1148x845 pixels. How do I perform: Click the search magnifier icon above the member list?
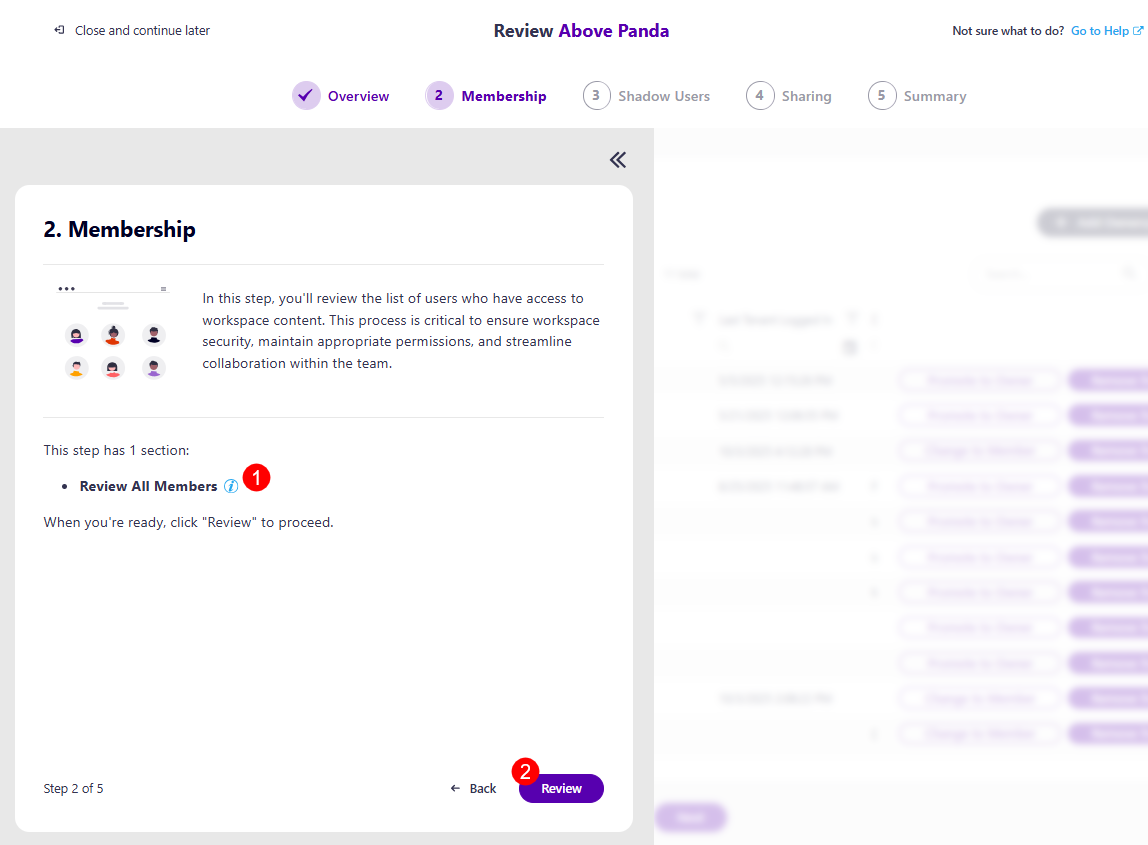click(x=1129, y=272)
